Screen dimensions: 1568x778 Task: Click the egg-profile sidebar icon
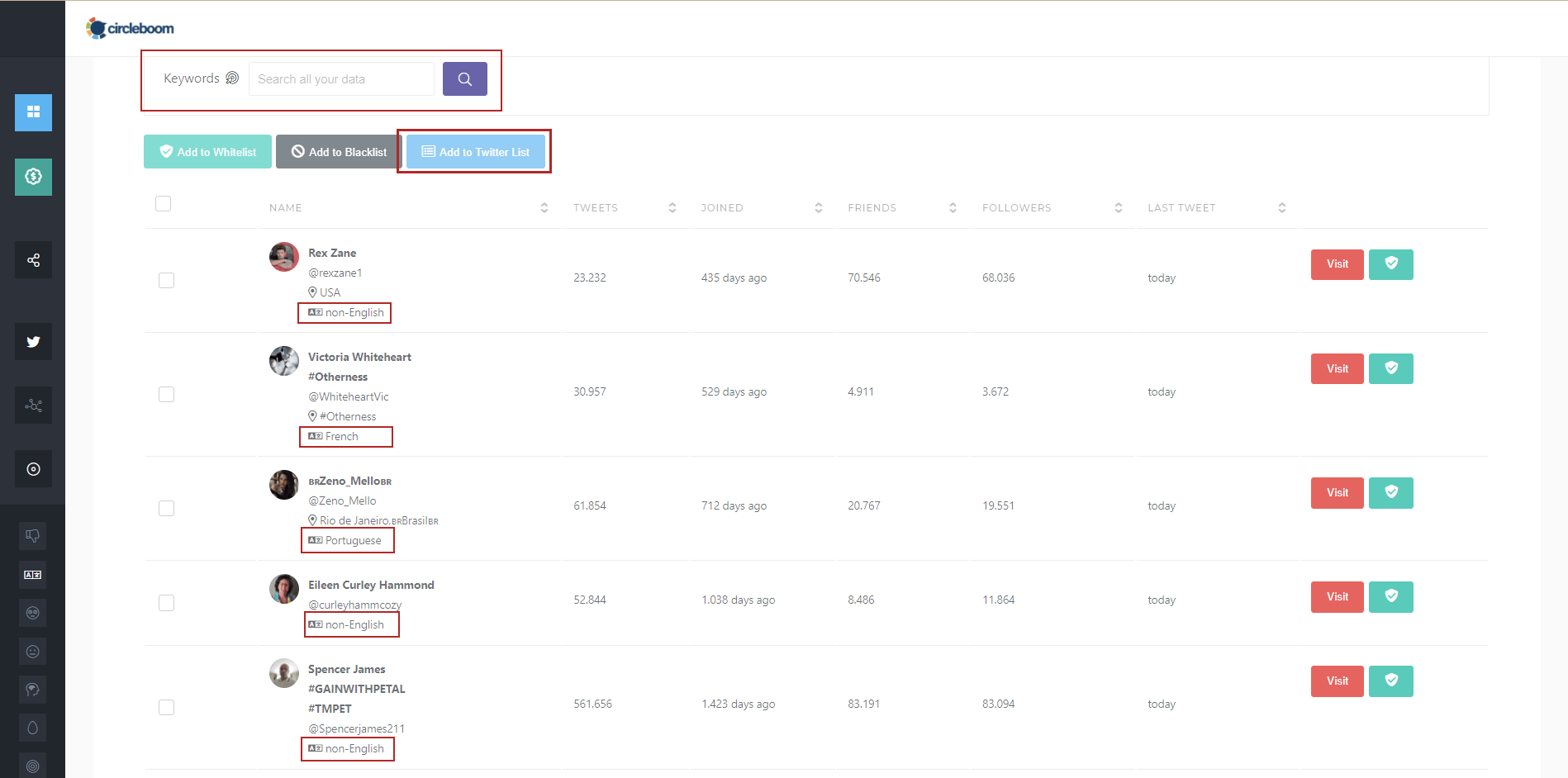[33, 728]
